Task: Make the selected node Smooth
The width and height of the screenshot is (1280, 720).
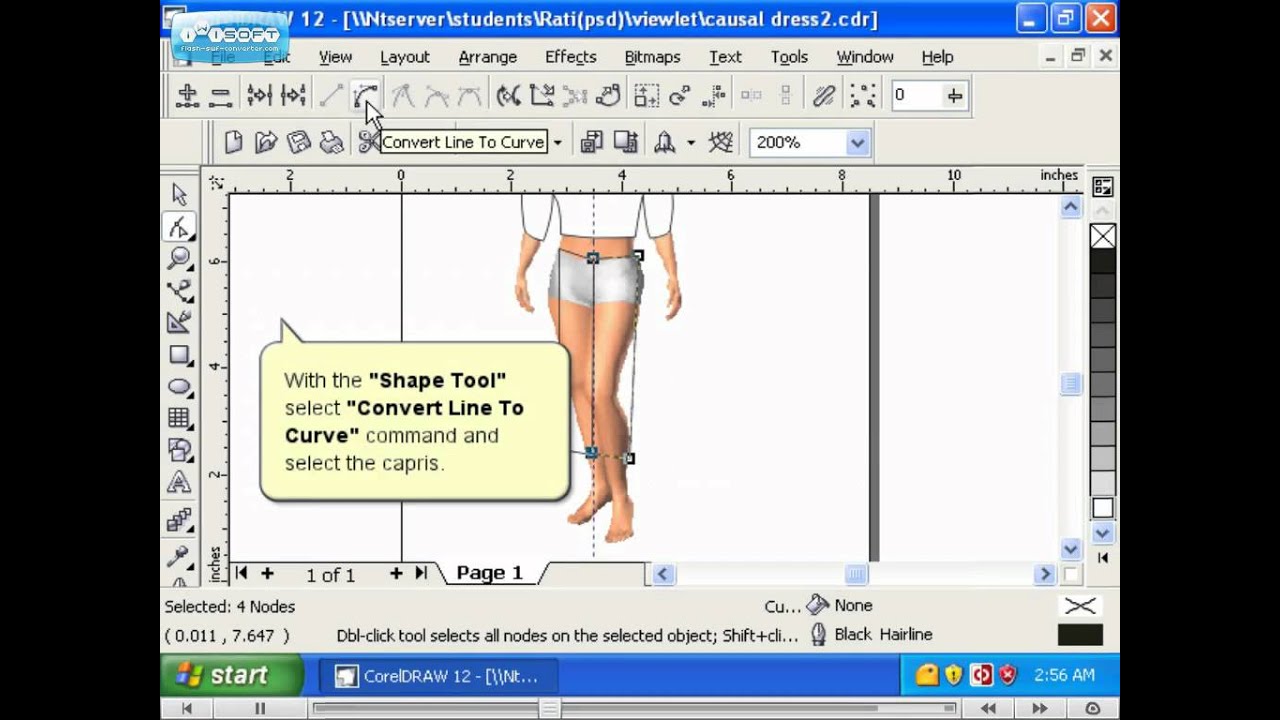Action: tap(437, 95)
